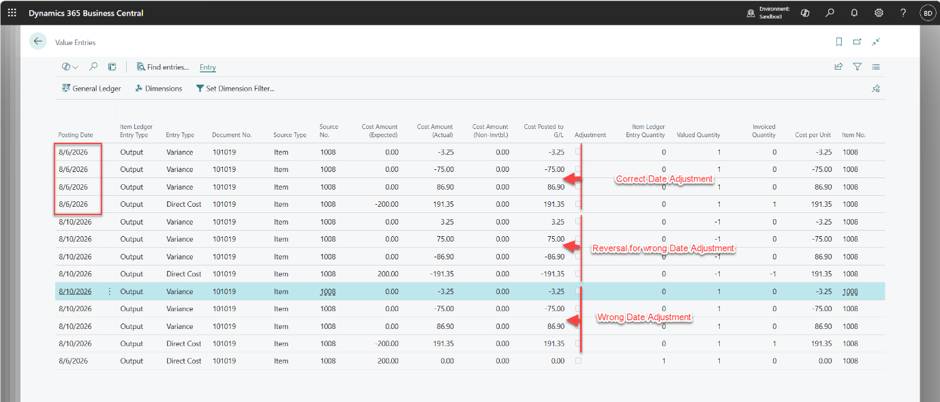Click Item No. 1008 in highlighted row
The height and width of the screenshot is (402, 940).
[850, 292]
